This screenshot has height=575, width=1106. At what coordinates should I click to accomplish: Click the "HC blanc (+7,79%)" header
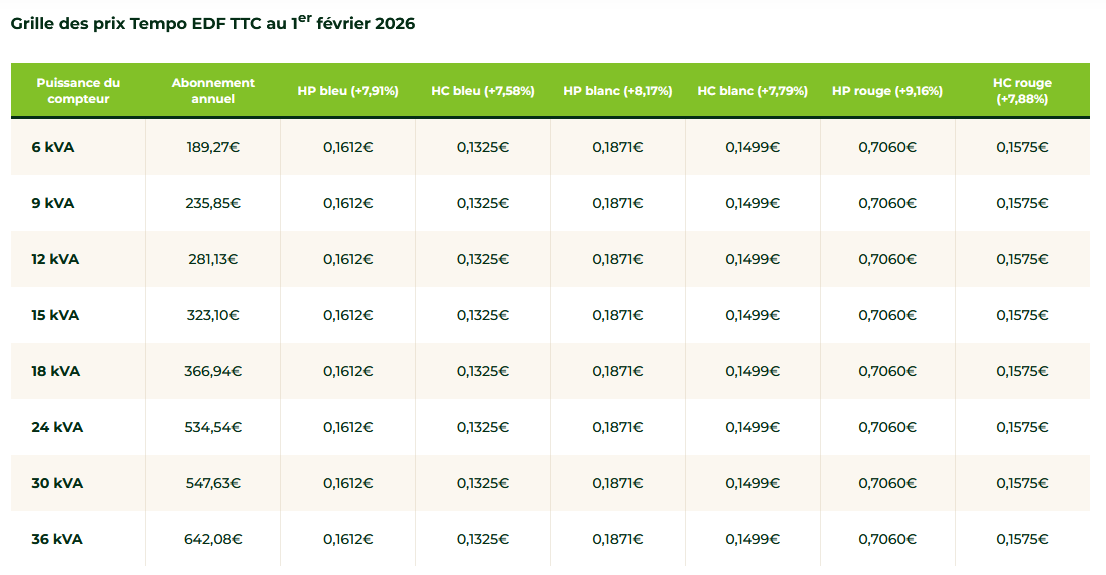(753, 91)
